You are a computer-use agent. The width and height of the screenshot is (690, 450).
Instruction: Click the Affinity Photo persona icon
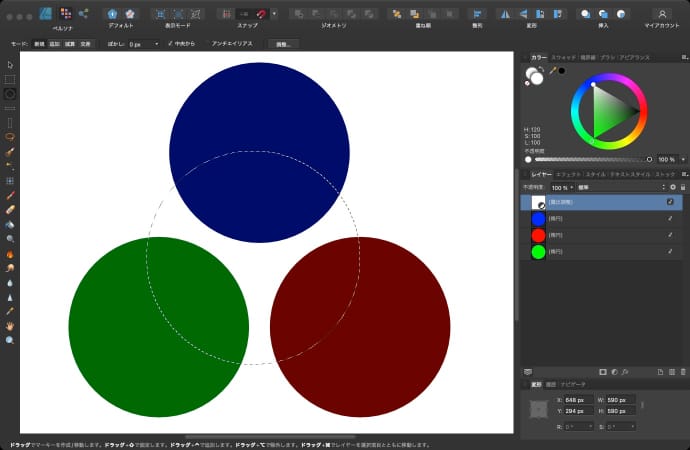click(x=46, y=13)
